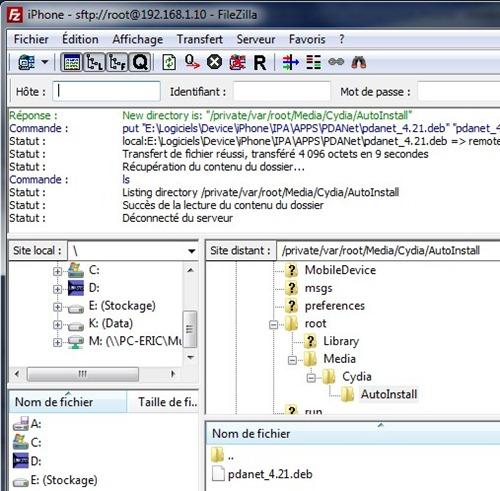Open the Fichier menu
The width and height of the screenshot is (500, 491).
click(x=31, y=39)
